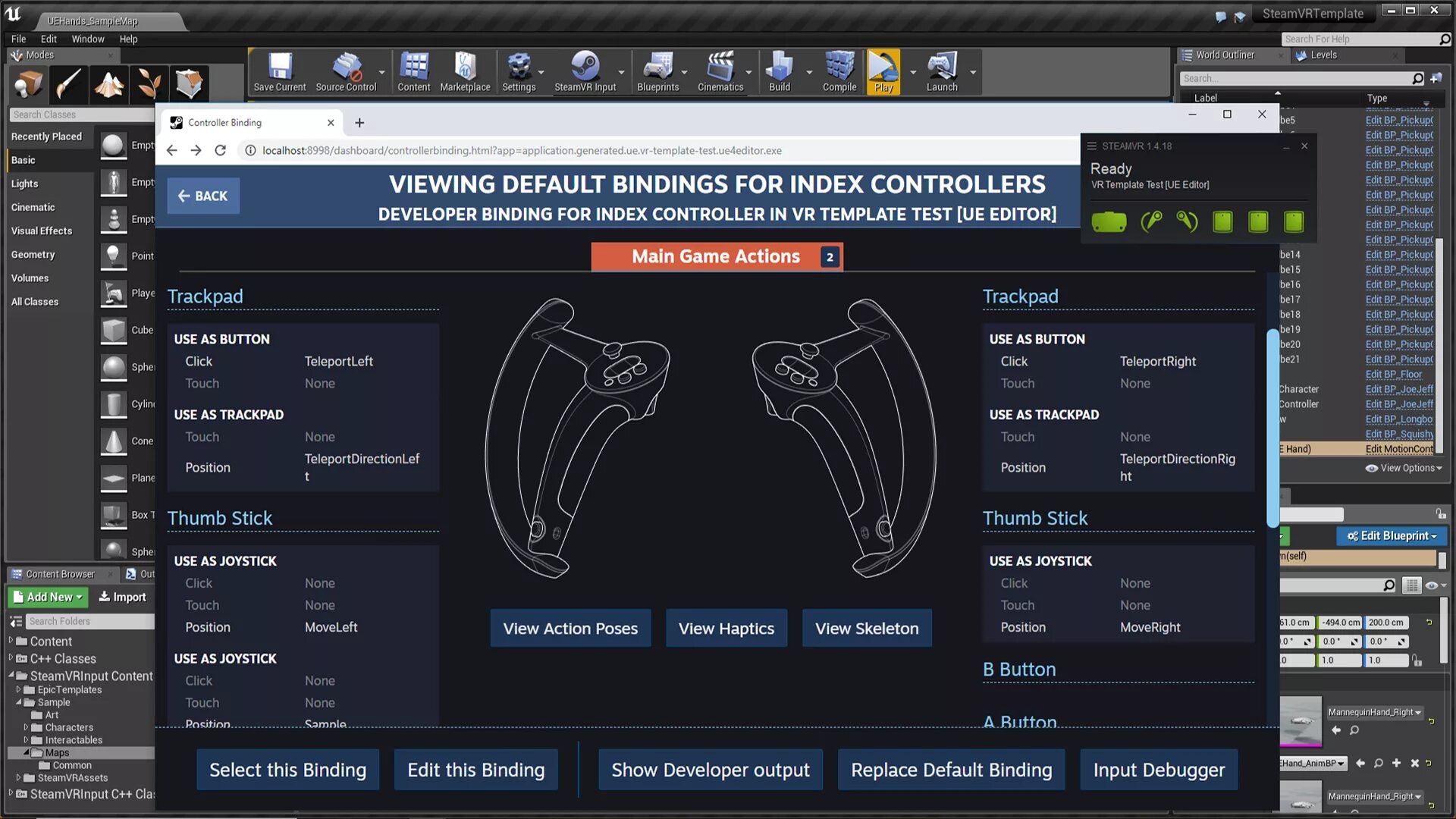Switch to the Levels tab

pyautogui.click(x=1323, y=55)
